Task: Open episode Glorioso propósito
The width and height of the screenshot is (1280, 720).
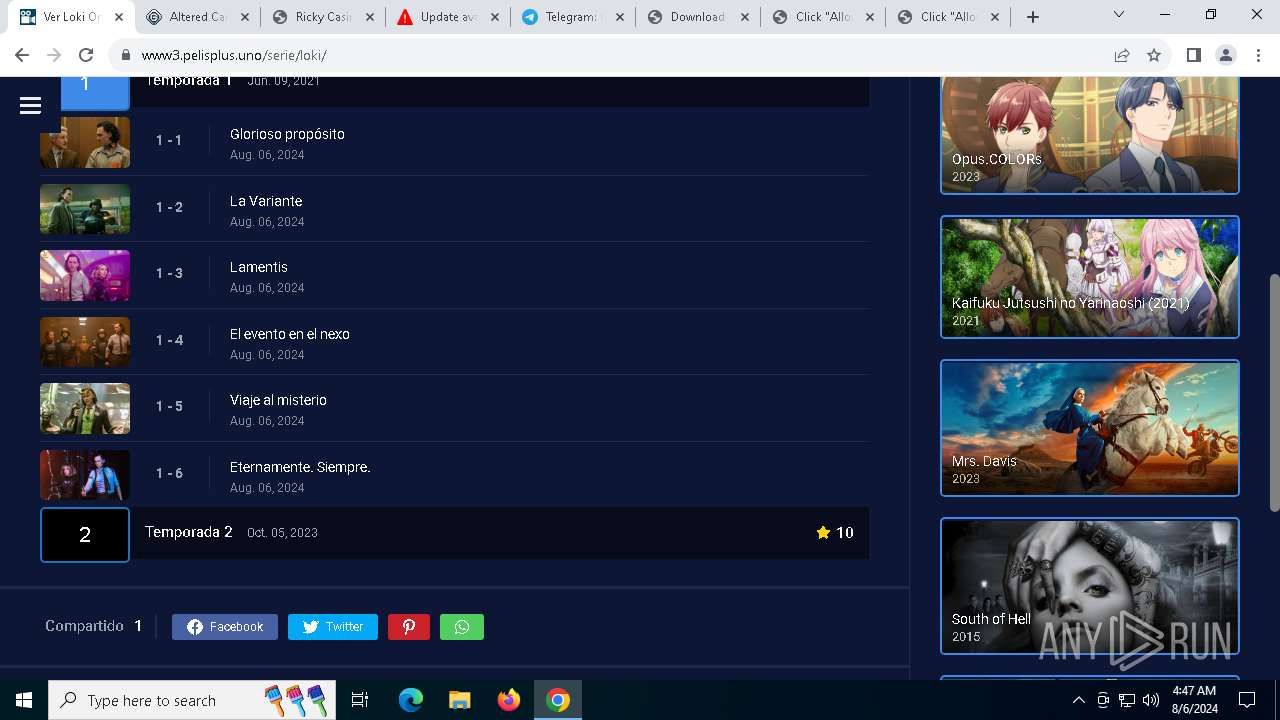Action: coord(287,134)
